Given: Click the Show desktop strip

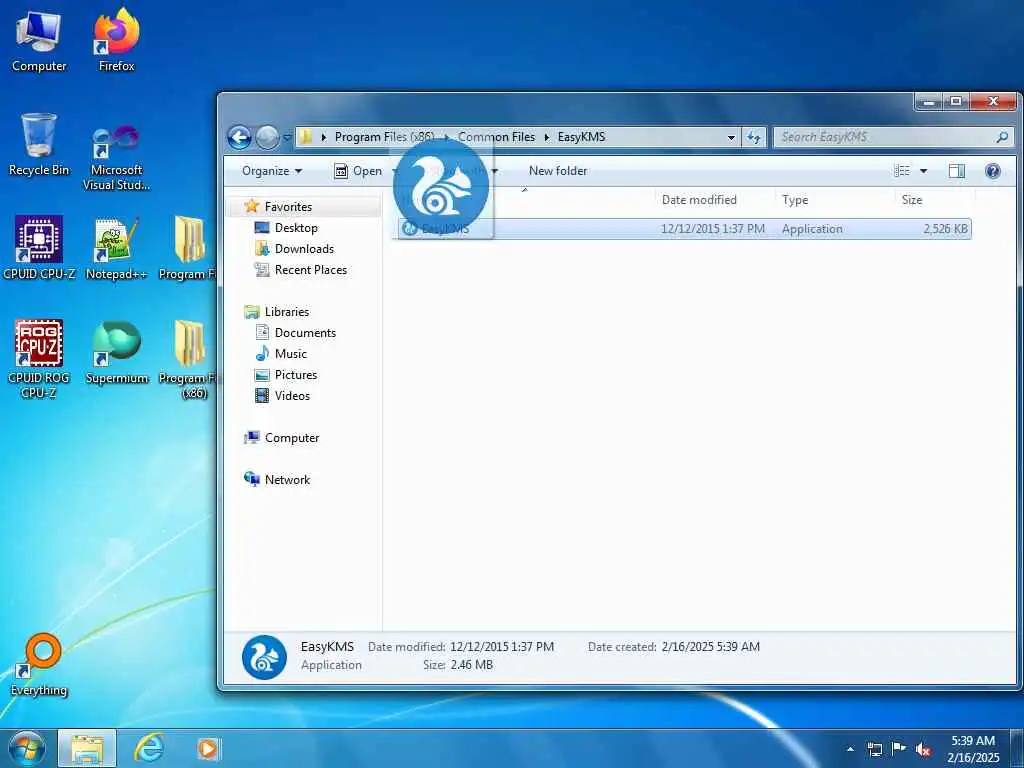Looking at the screenshot, I should (x=1016, y=749).
